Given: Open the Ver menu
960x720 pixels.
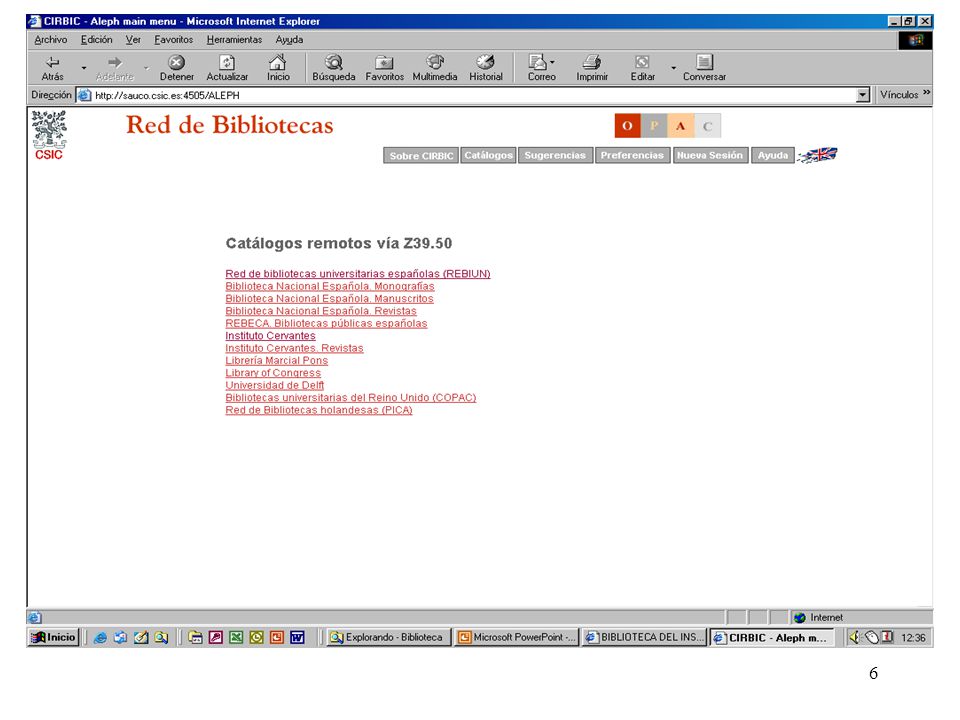Looking at the screenshot, I should (x=133, y=40).
